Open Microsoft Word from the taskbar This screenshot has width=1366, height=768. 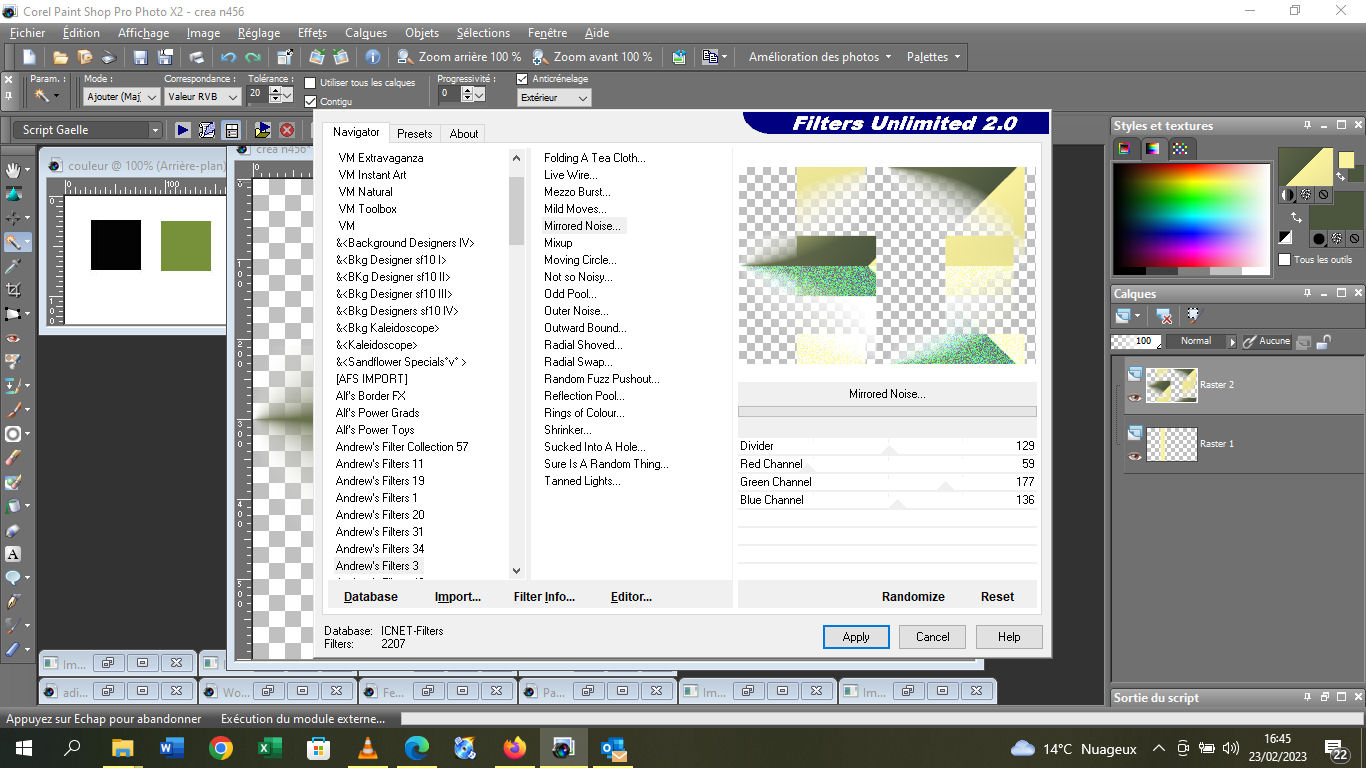[x=172, y=748]
